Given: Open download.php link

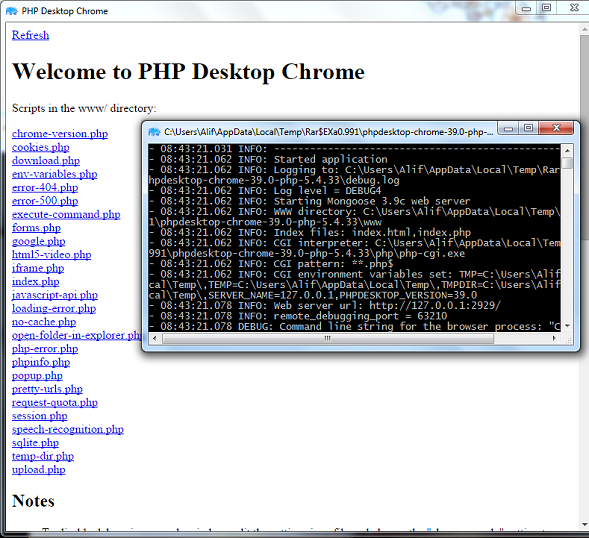Looking at the screenshot, I should [x=46, y=161].
